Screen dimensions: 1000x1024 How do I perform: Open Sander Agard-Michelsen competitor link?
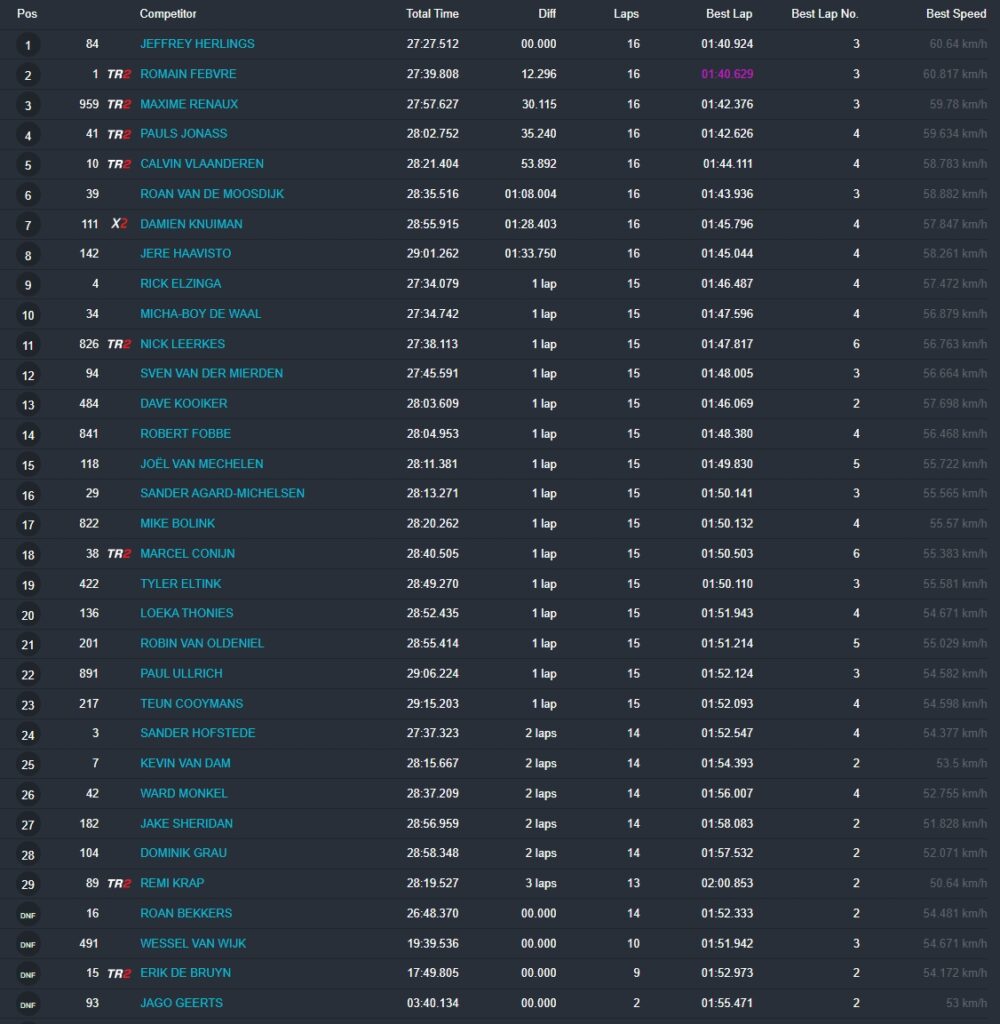[222, 493]
